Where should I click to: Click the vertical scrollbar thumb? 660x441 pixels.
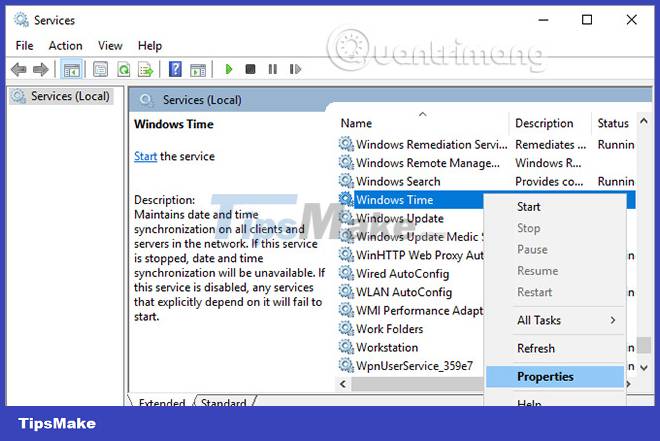644,345
